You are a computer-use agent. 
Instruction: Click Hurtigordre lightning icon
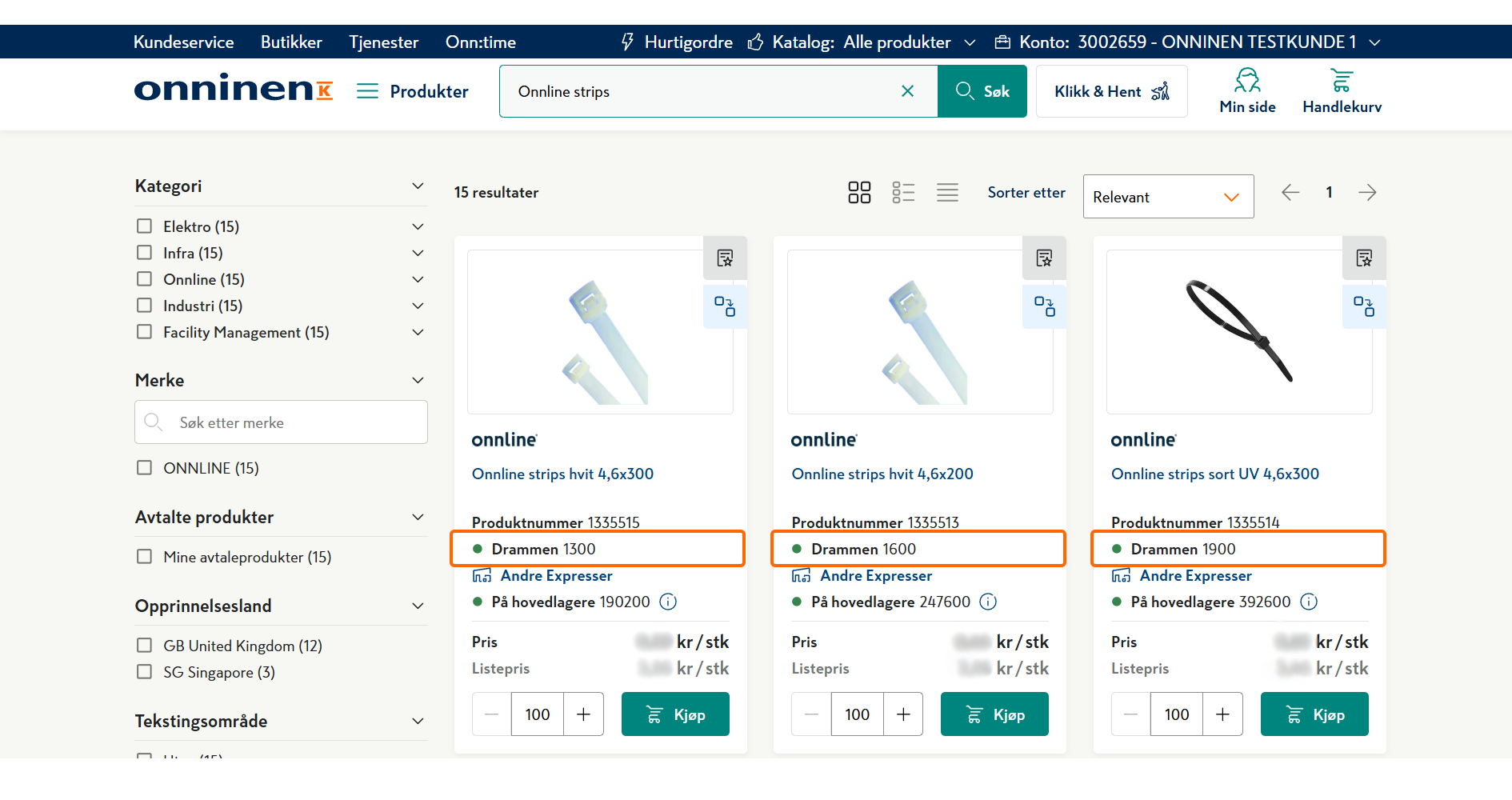point(628,42)
